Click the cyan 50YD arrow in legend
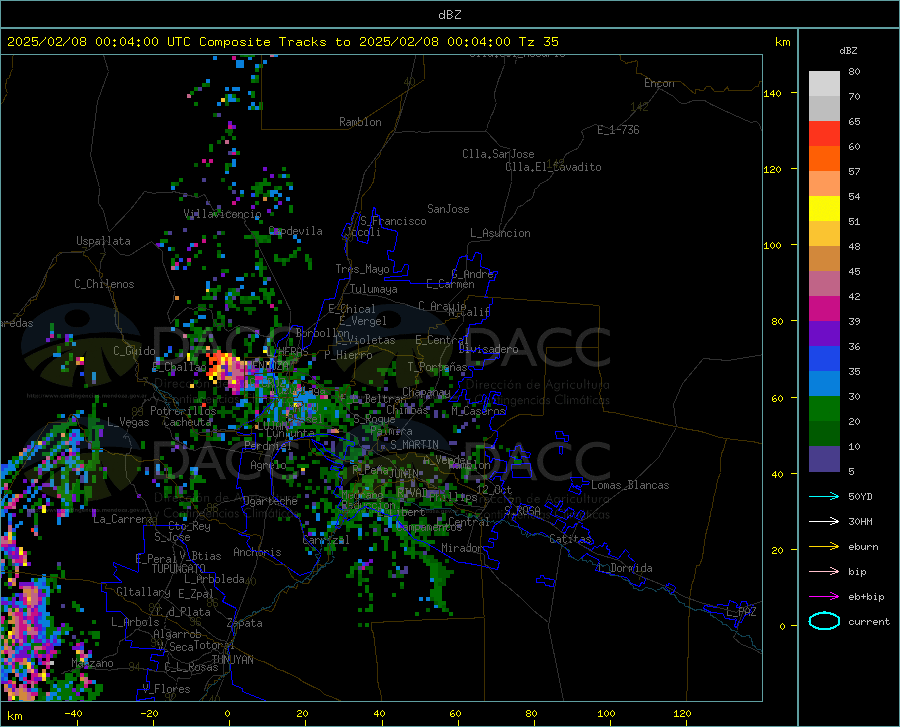Viewport: 900px width, 727px height. tap(824, 496)
